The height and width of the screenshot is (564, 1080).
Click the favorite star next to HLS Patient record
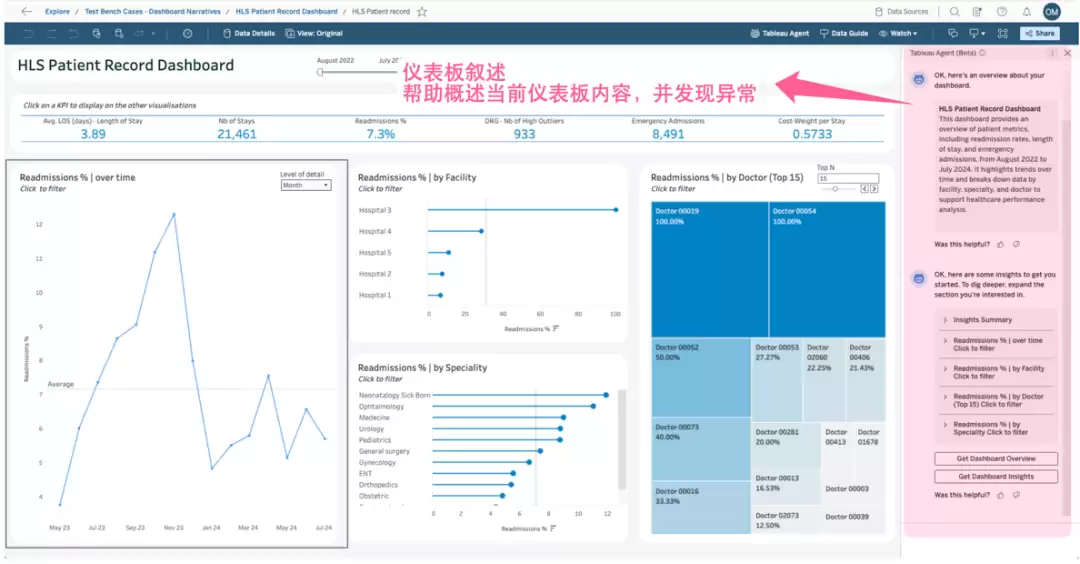tap(422, 12)
